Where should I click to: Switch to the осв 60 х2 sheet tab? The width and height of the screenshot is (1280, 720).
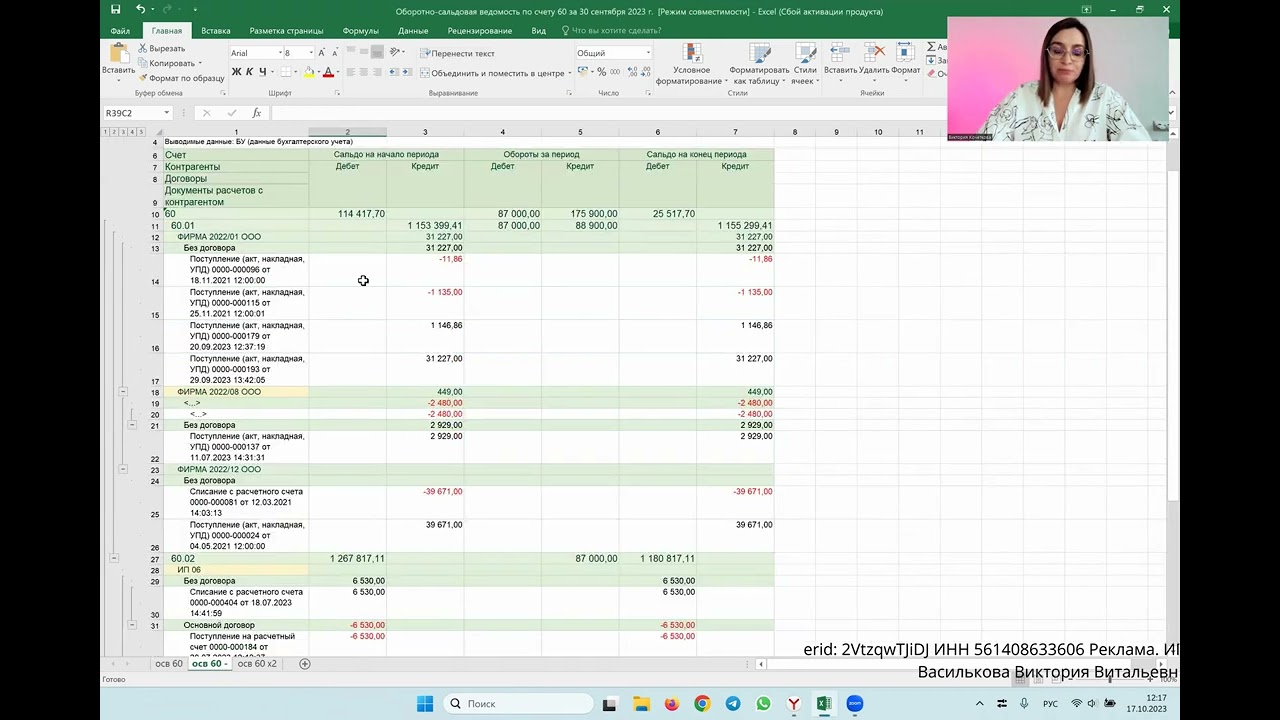257,664
